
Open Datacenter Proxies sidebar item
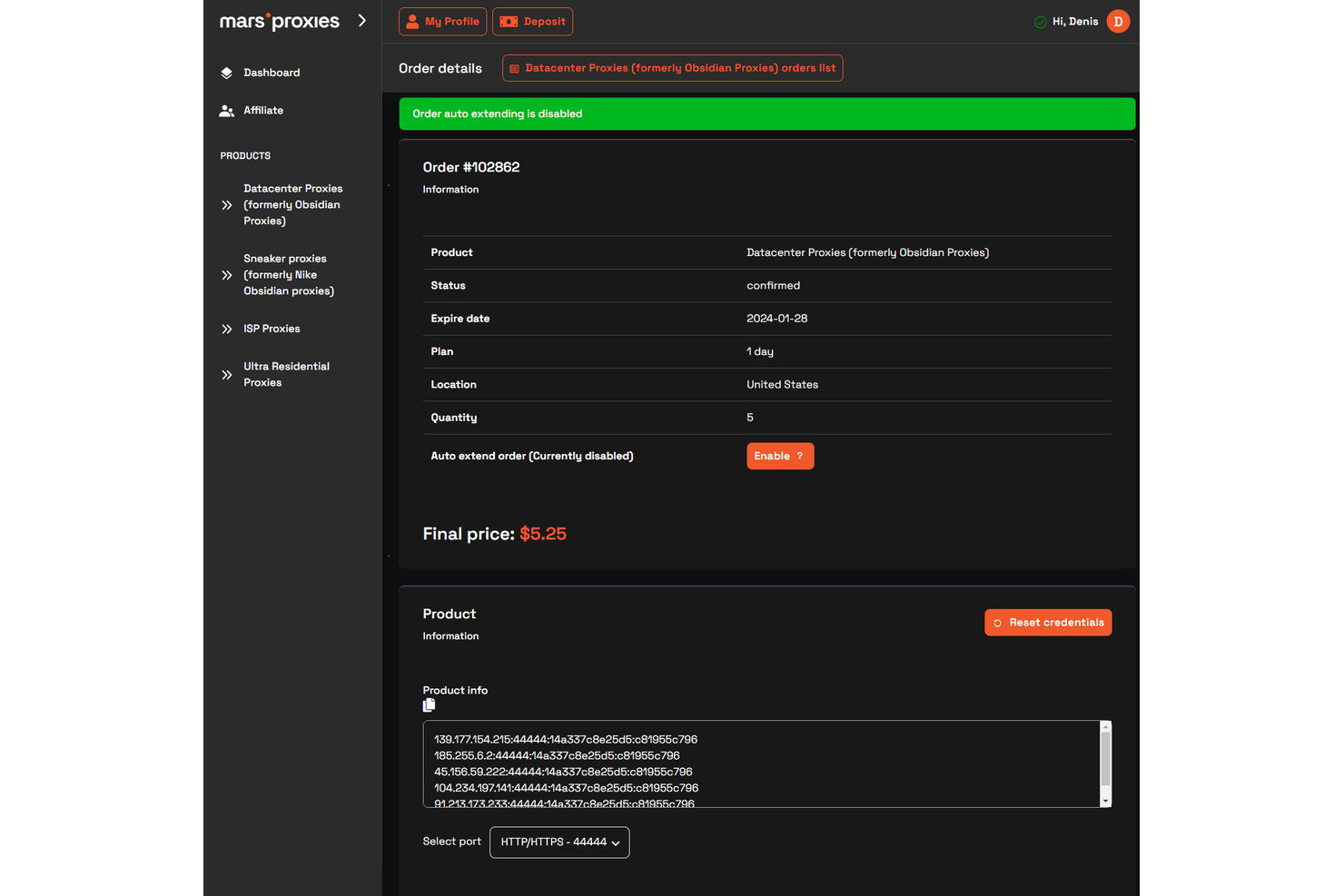292,205
